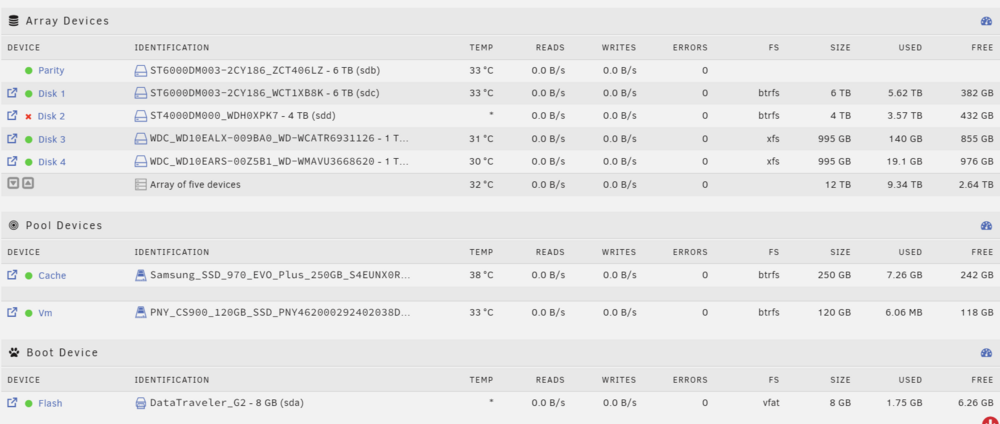Click array total free 2.64 TB
The height and width of the screenshot is (424, 1000).
tap(976, 185)
